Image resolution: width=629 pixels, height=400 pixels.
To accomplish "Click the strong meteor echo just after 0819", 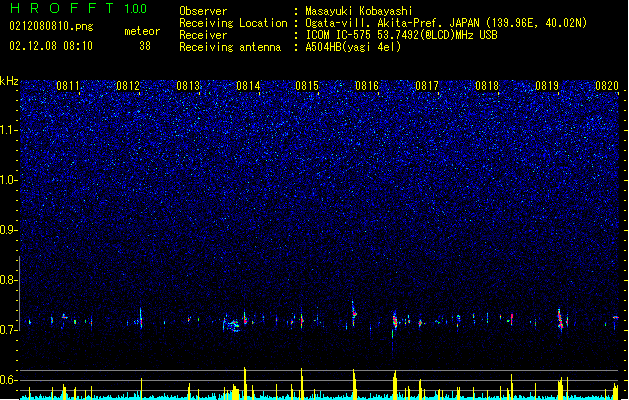I will point(560,319).
